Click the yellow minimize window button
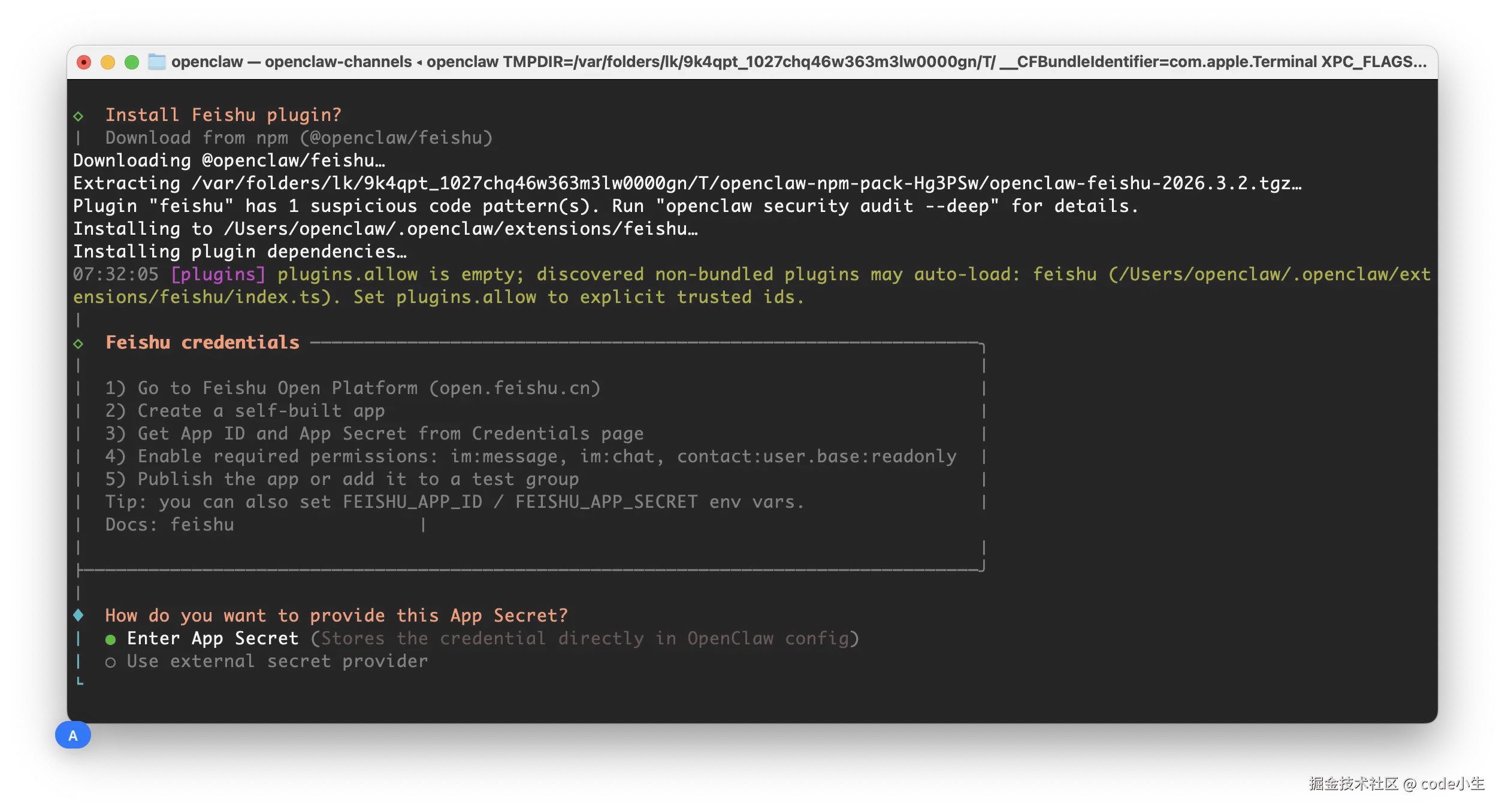The image size is (1505, 812). click(108, 62)
